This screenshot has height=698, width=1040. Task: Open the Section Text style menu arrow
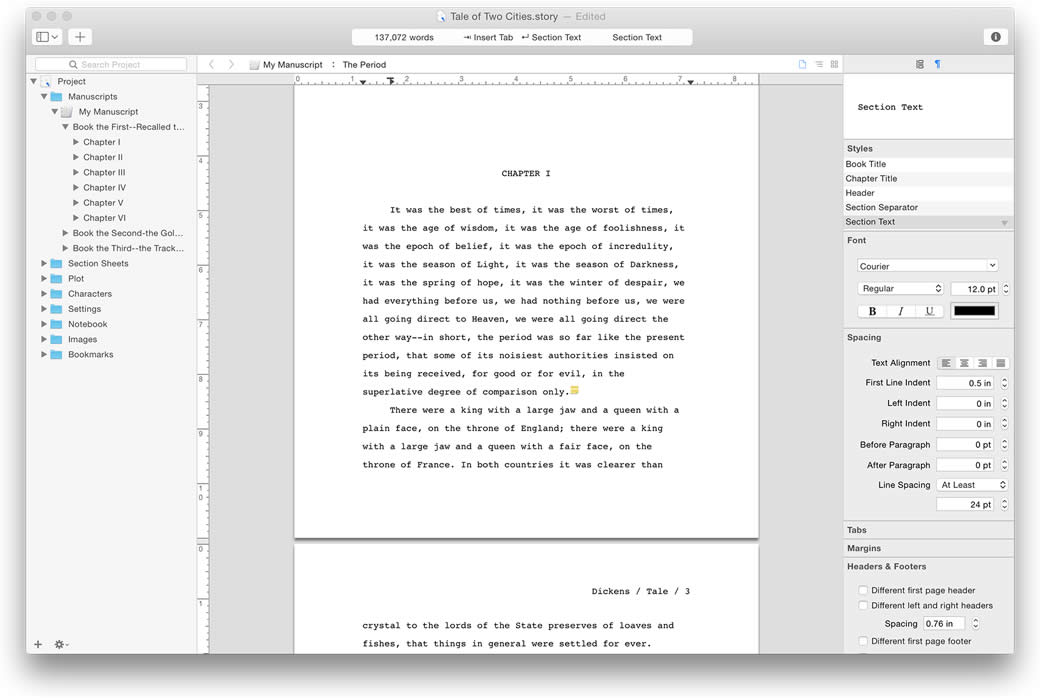(1004, 223)
